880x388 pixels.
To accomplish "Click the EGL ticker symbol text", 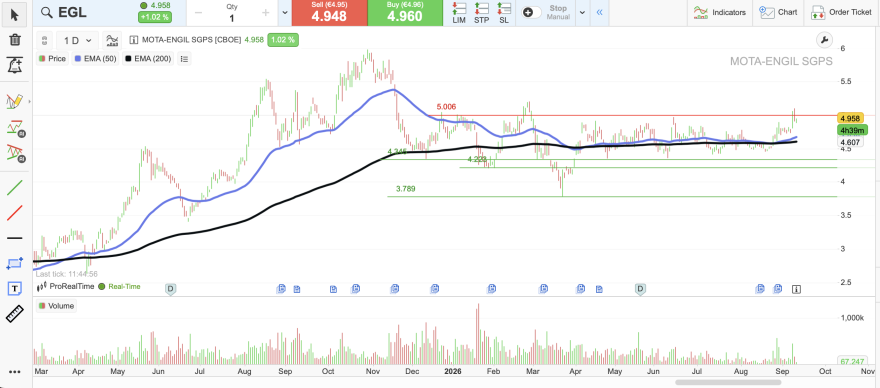I will 72,12.
